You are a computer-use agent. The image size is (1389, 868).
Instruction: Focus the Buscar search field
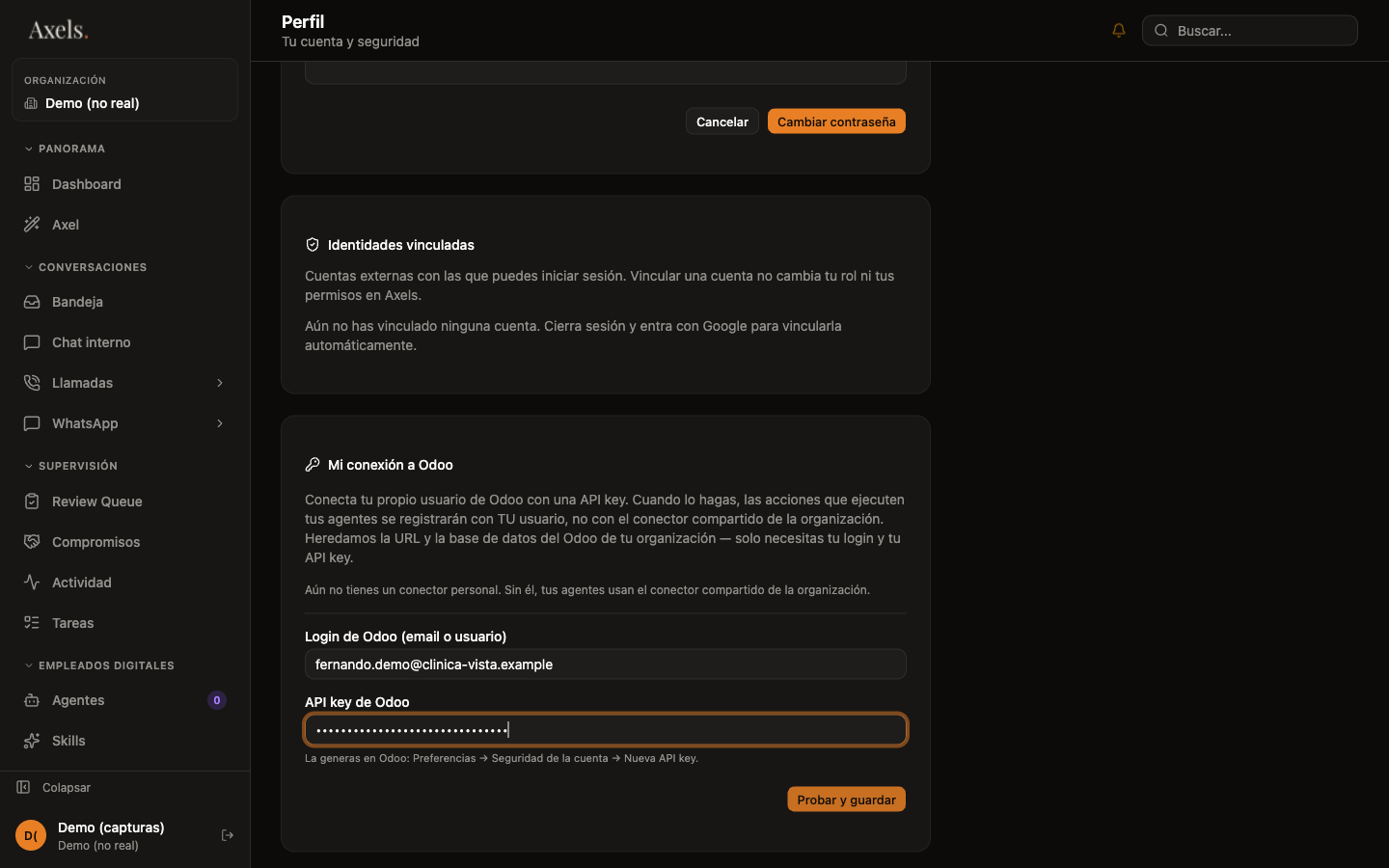click(x=1250, y=30)
